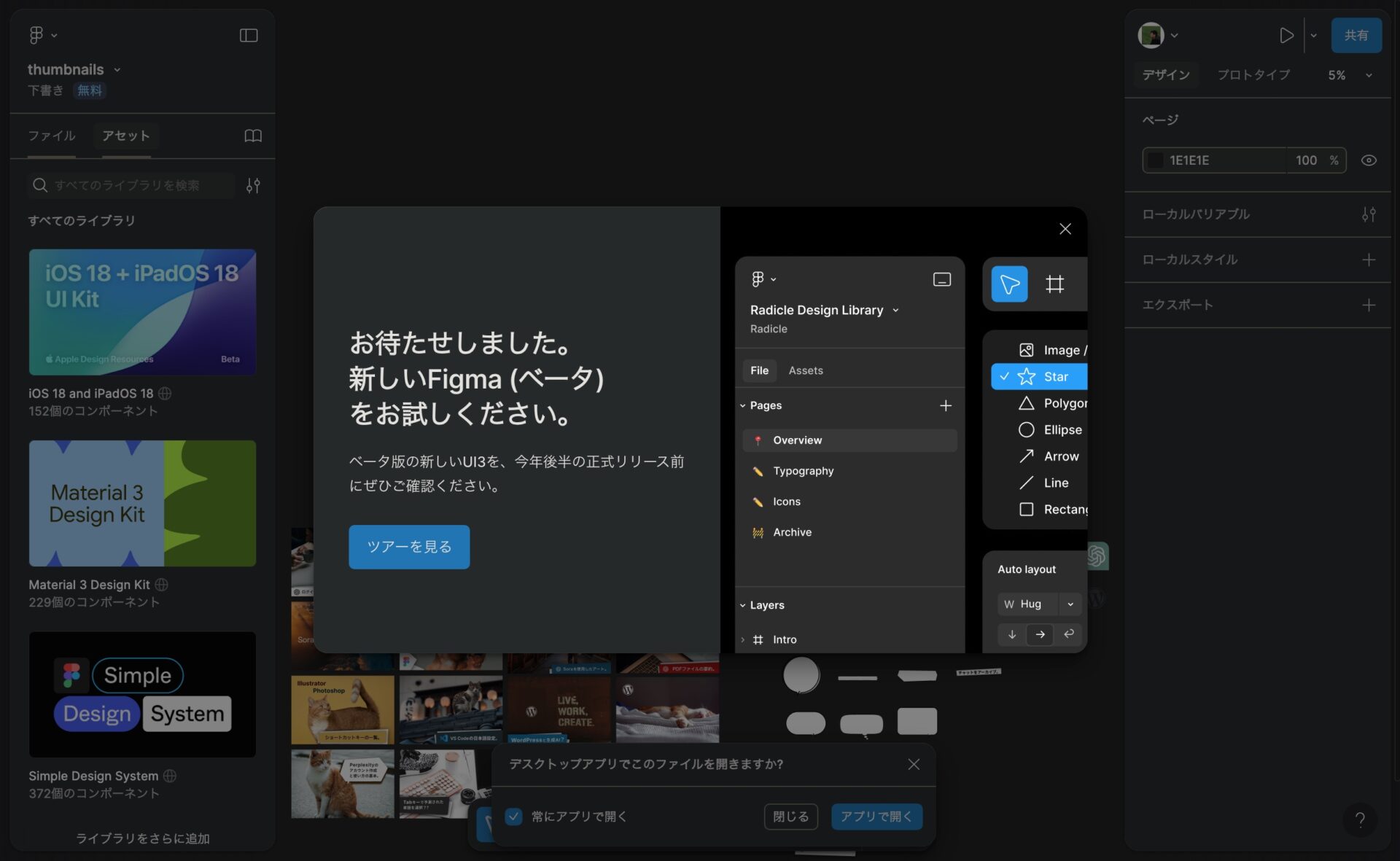Click the Move tool icon
Image resolution: width=1400 pixels, height=861 pixels.
click(1010, 283)
